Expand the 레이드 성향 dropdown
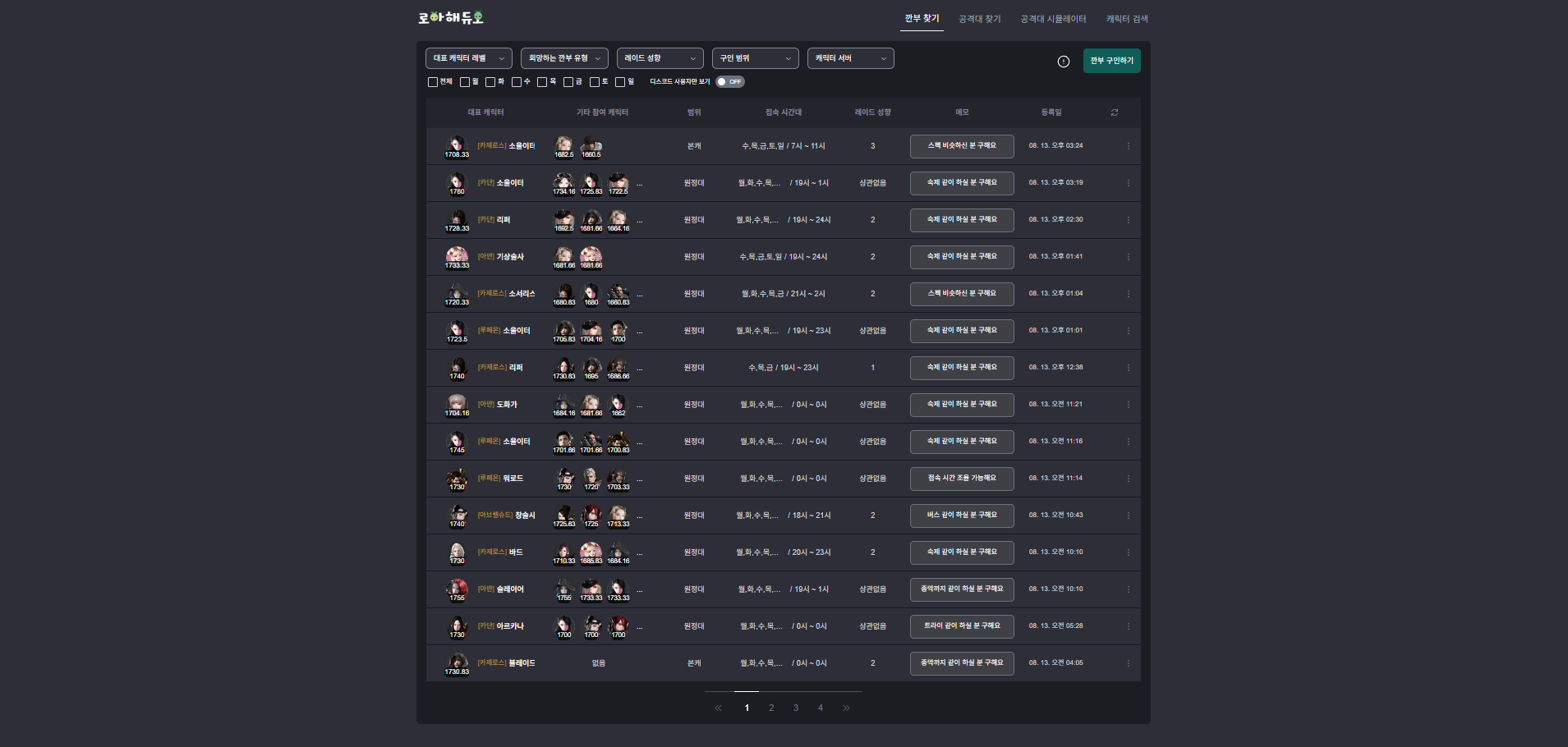The width and height of the screenshot is (1568, 747). pyautogui.click(x=660, y=58)
